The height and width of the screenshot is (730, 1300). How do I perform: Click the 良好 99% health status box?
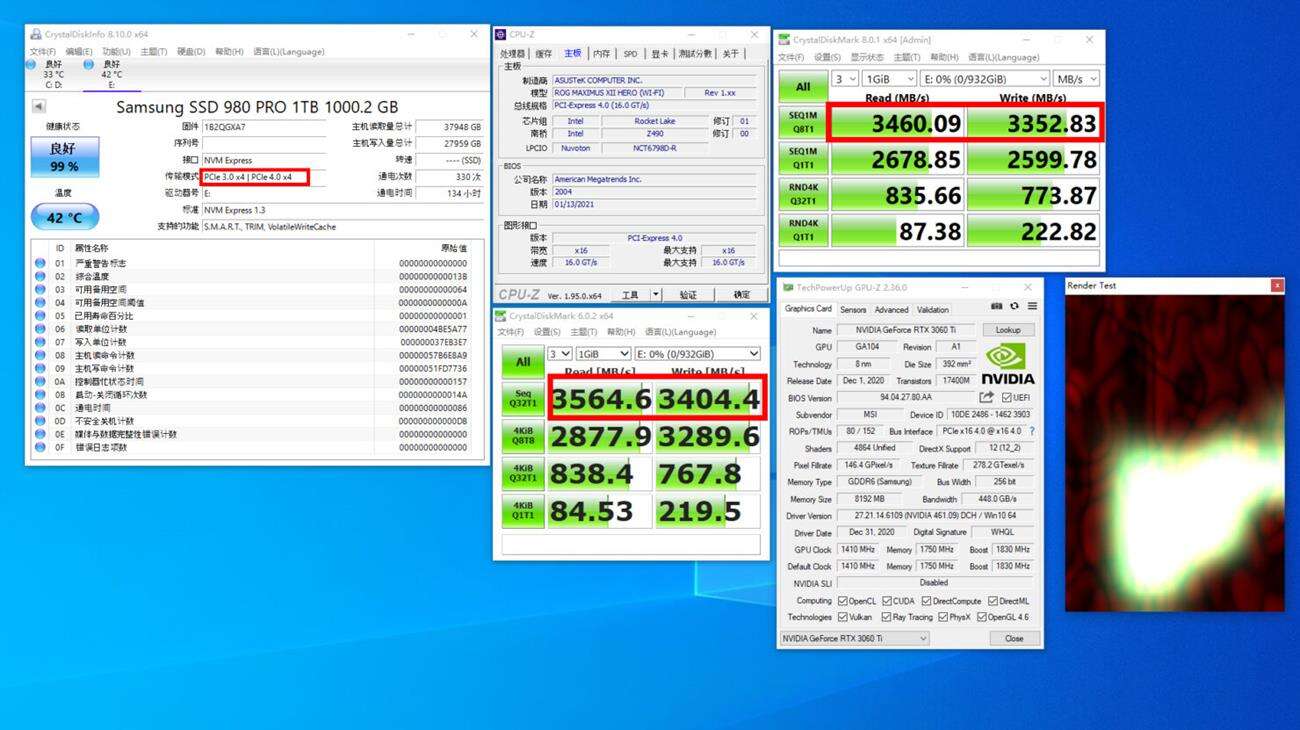(x=64, y=157)
